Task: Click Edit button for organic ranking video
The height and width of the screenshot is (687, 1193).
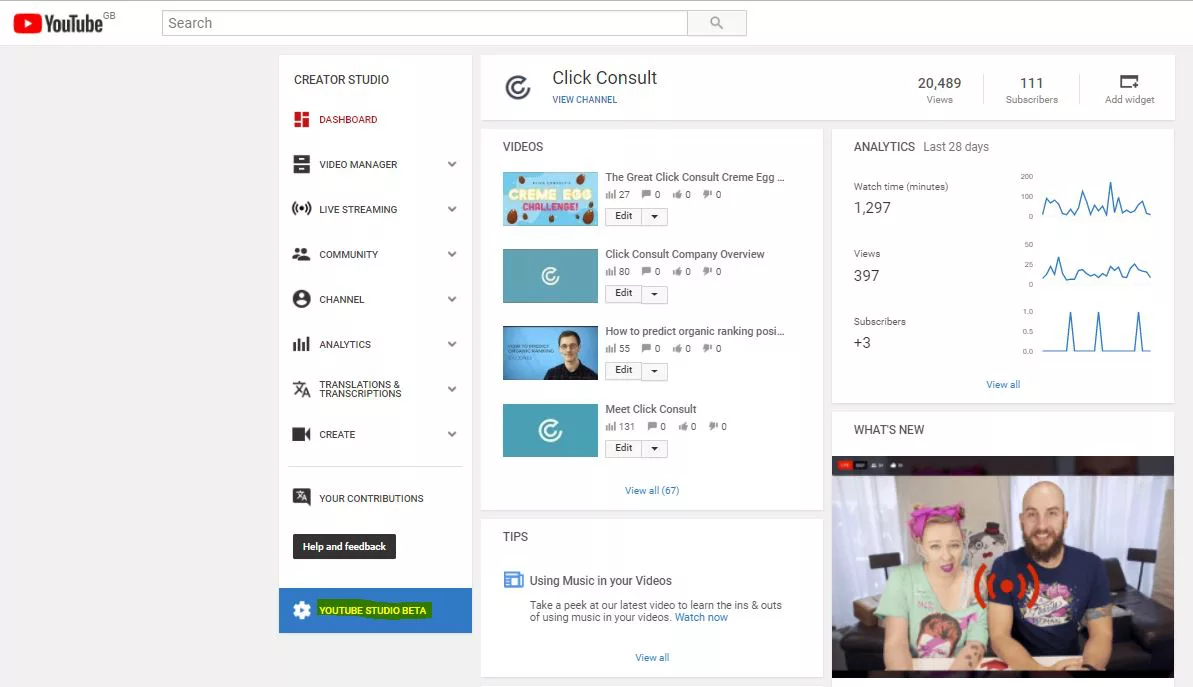Action: (x=623, y=371)
